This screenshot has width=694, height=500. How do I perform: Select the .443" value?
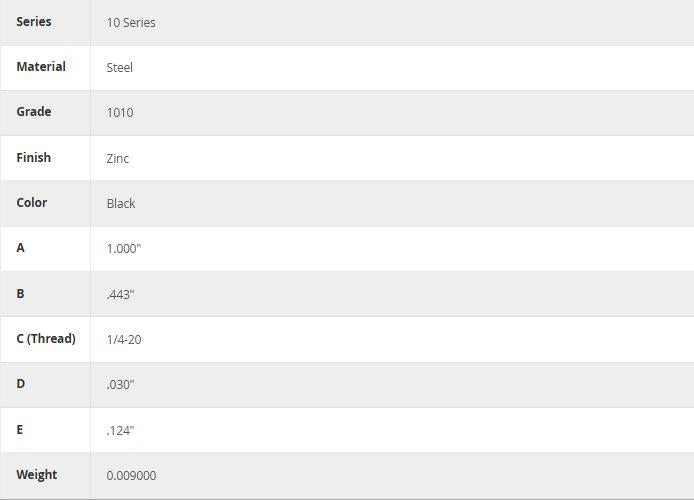[120, 294]
